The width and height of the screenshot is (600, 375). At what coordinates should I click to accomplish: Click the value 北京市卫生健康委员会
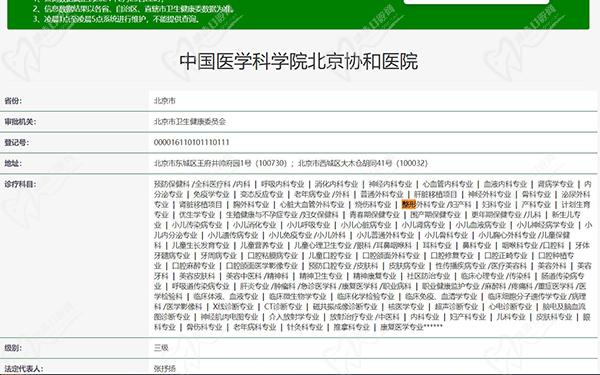[190, 122]
